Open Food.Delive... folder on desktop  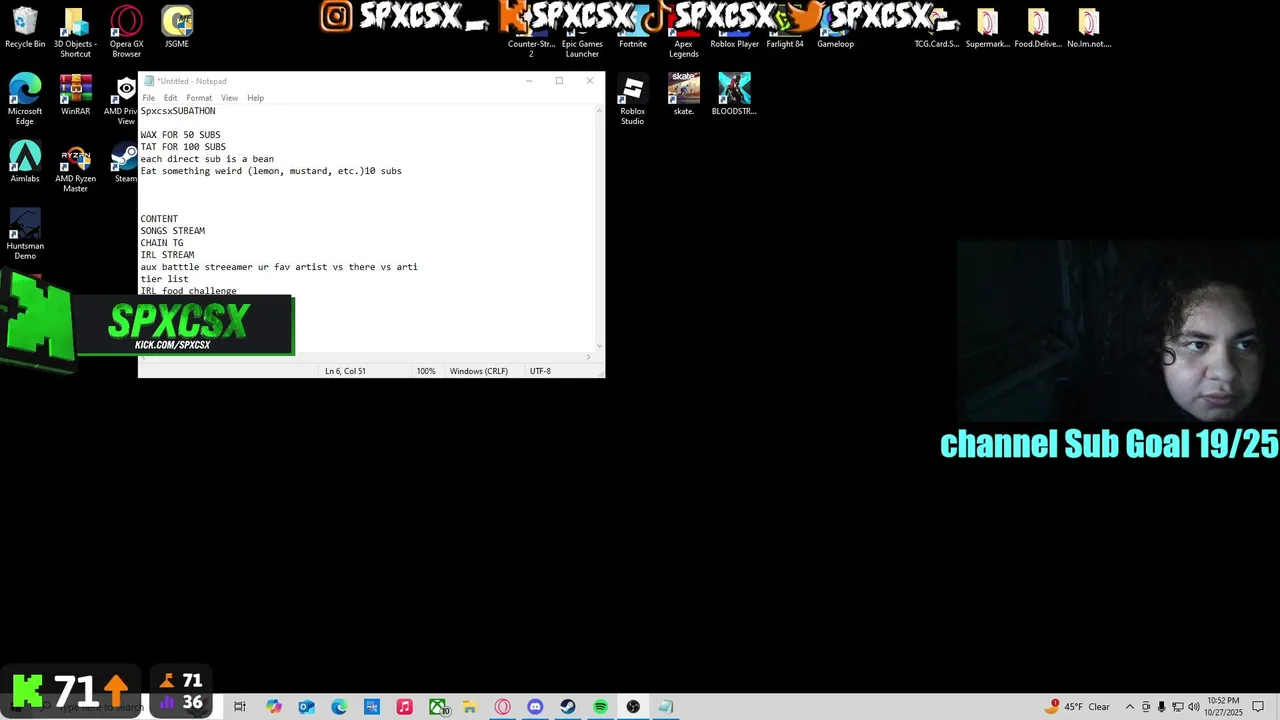pos(1038,28)
